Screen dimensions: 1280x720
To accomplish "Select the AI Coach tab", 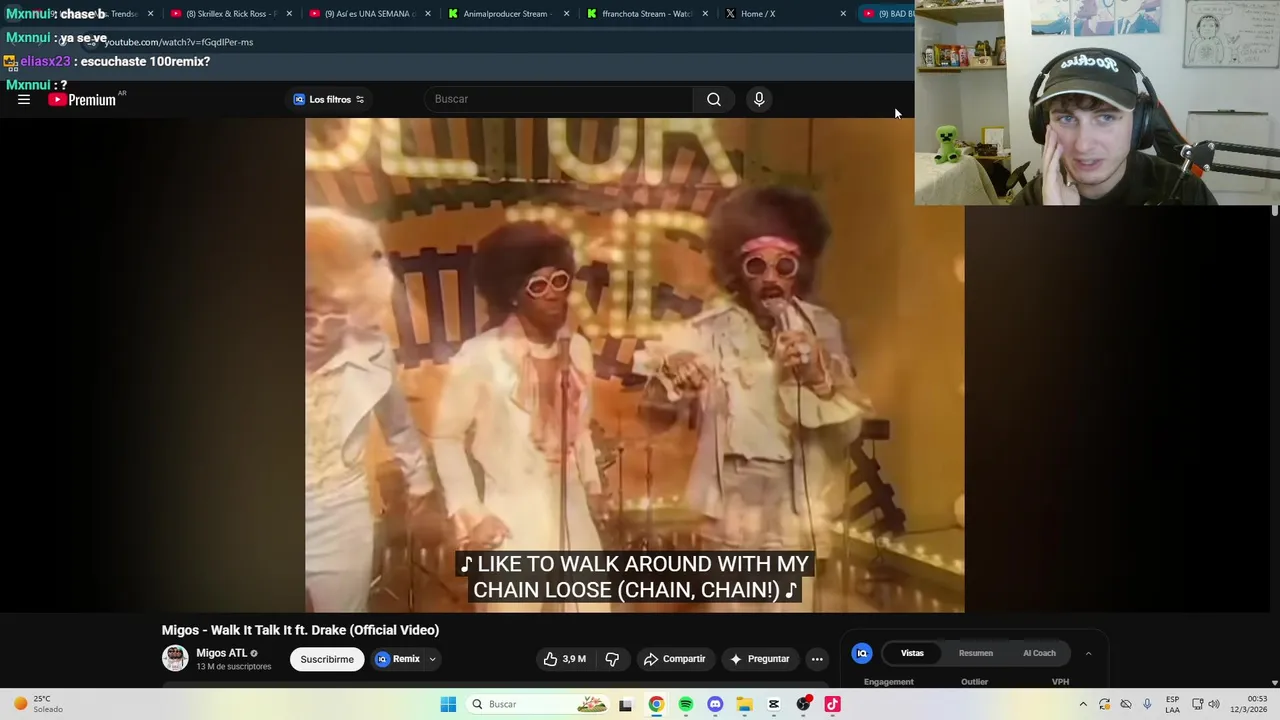I will pyautogui.click(x=1039, y=653).
